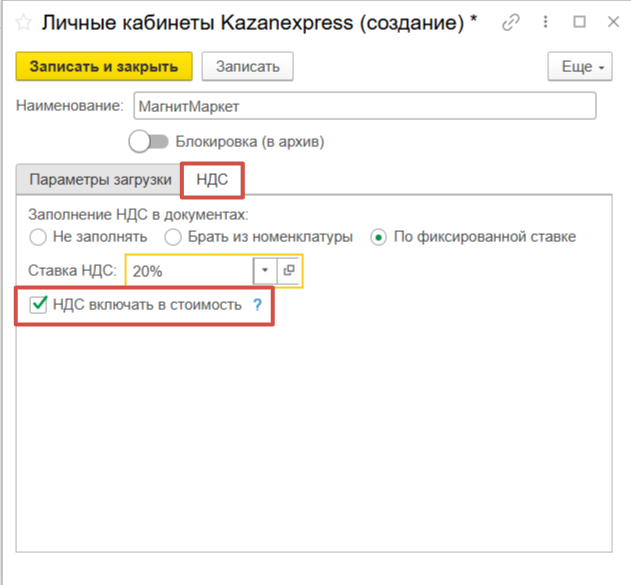Expand the Ставка НДС dropdown arrow
The width and height of the screenshot is (631, 585).
pyautogui.click(x=265, y=271)
